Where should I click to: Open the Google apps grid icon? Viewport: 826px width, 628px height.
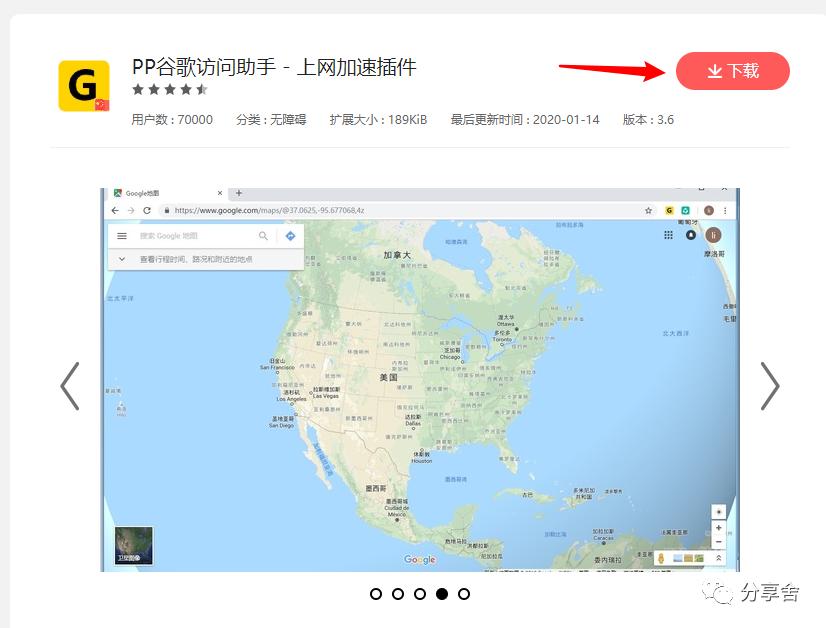click(668, 234)
